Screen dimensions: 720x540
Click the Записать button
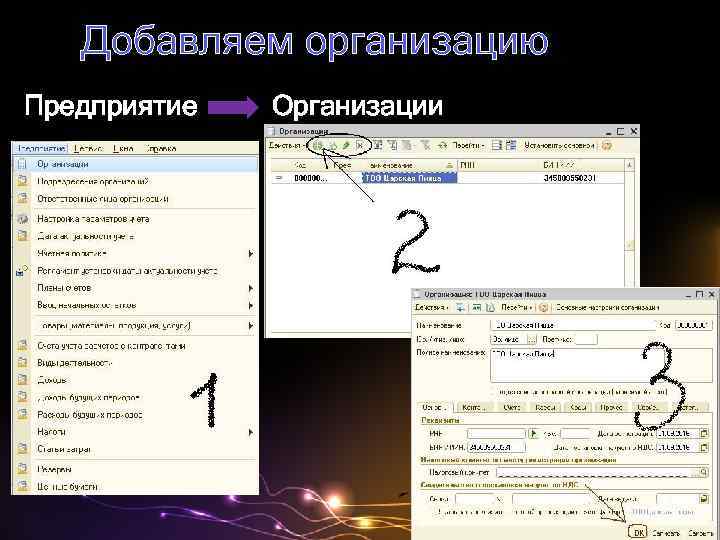666,533
